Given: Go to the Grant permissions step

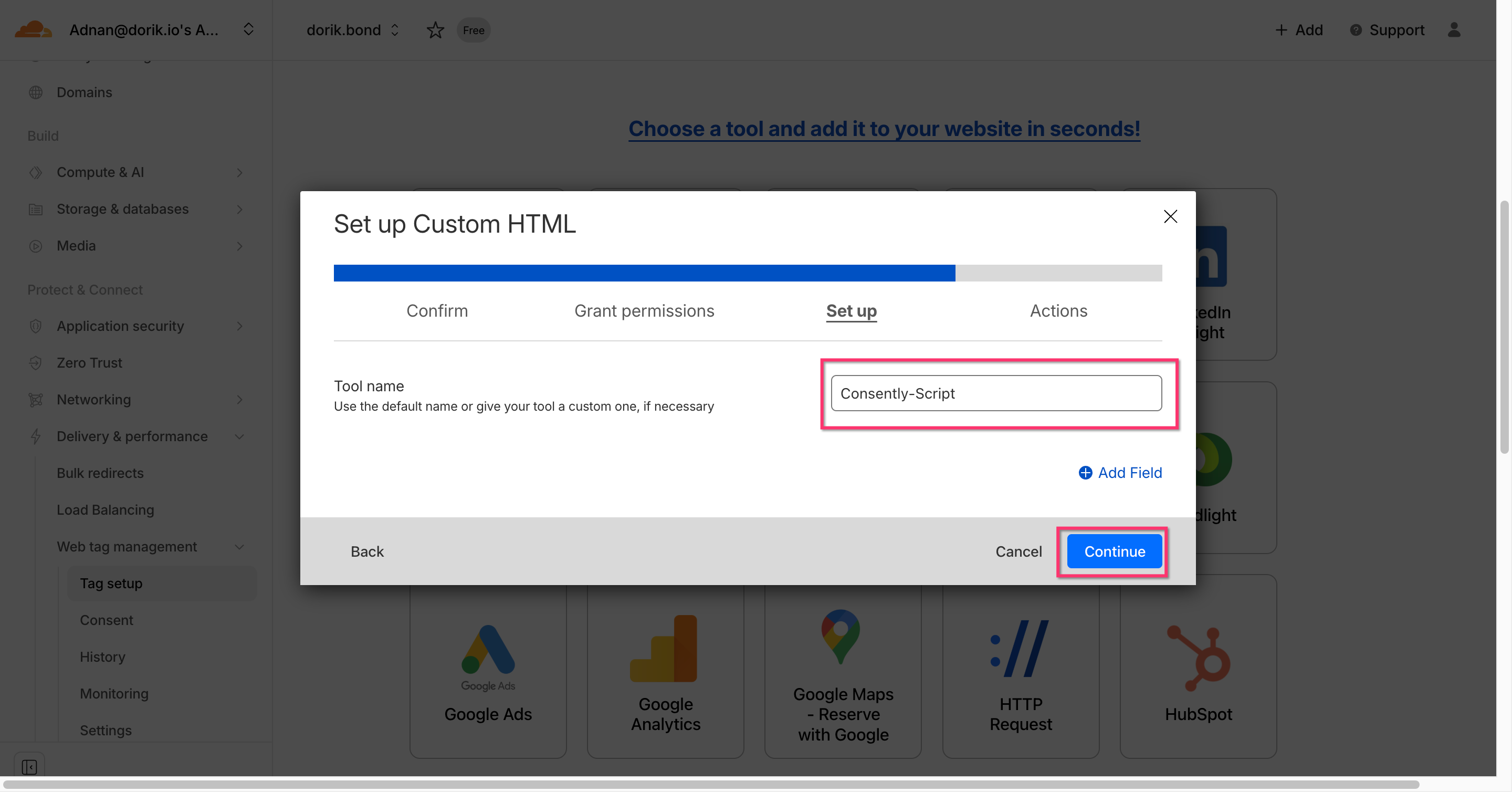Looking at the screenshot, I should [x=644, y=310].
